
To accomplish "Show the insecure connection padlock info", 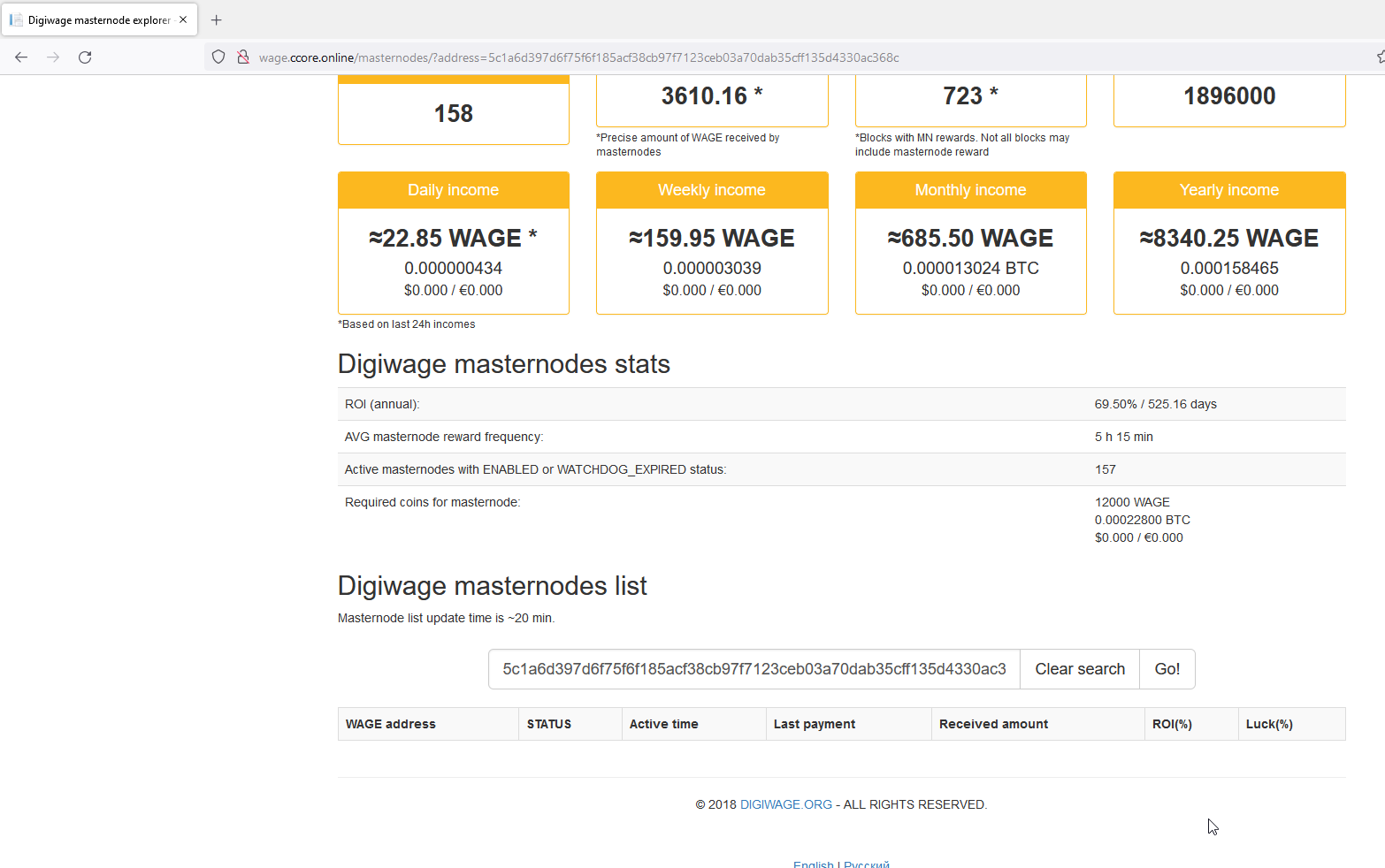I will [242, 57].
